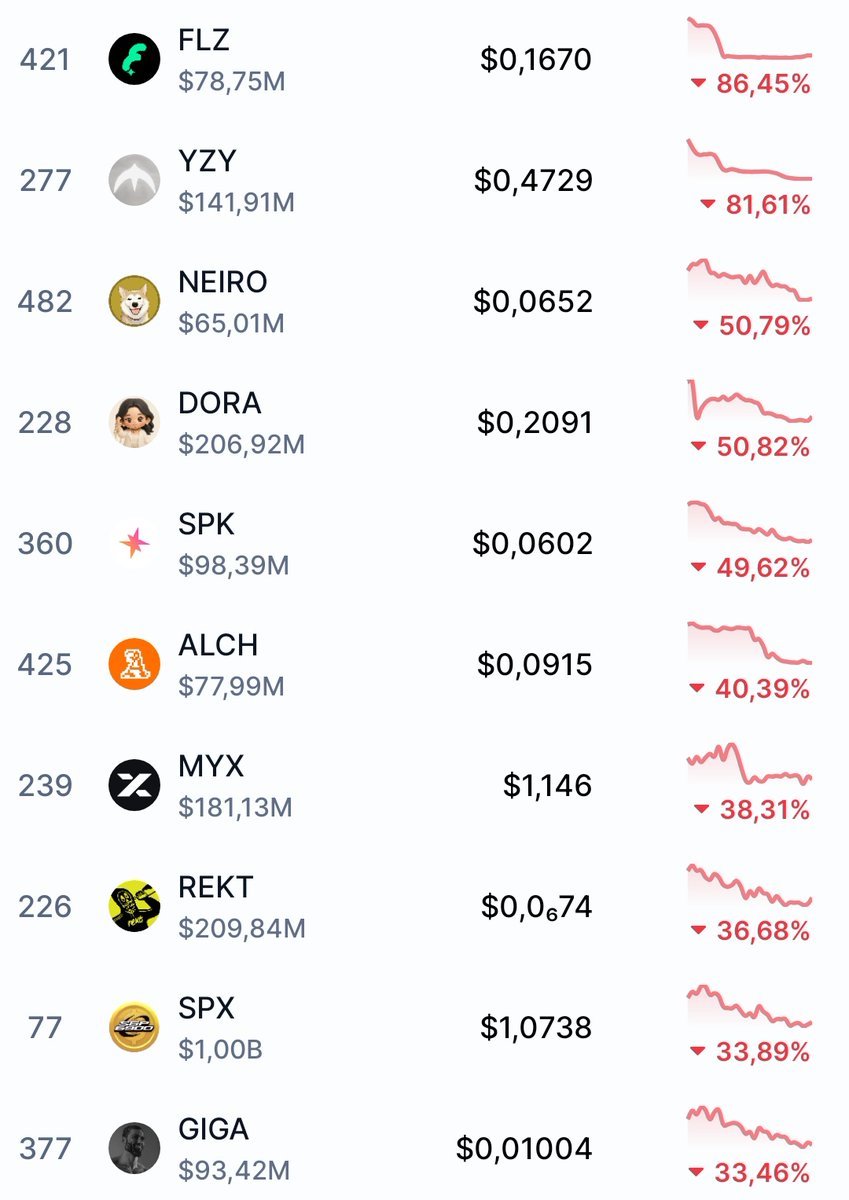
Task: Click the SPX ticker name
Action: pos(206,1008)
